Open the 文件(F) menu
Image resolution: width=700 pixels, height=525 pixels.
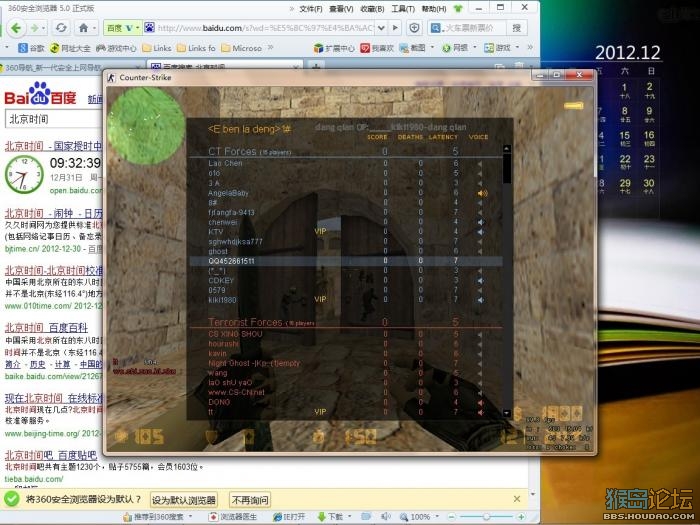[311, 8]
